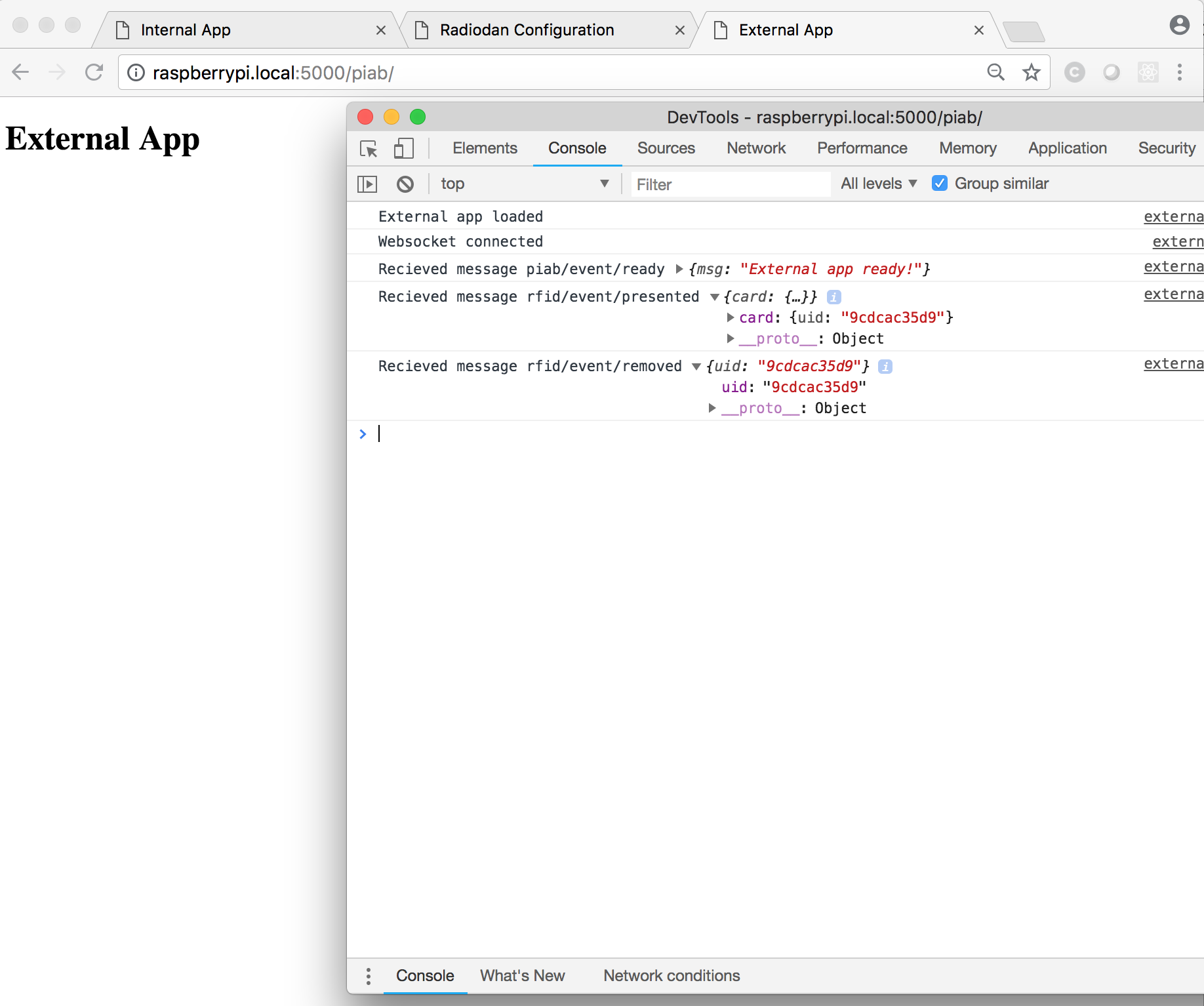Collapse the removed message uid object

pyautogui.click(x=696, y=367)
